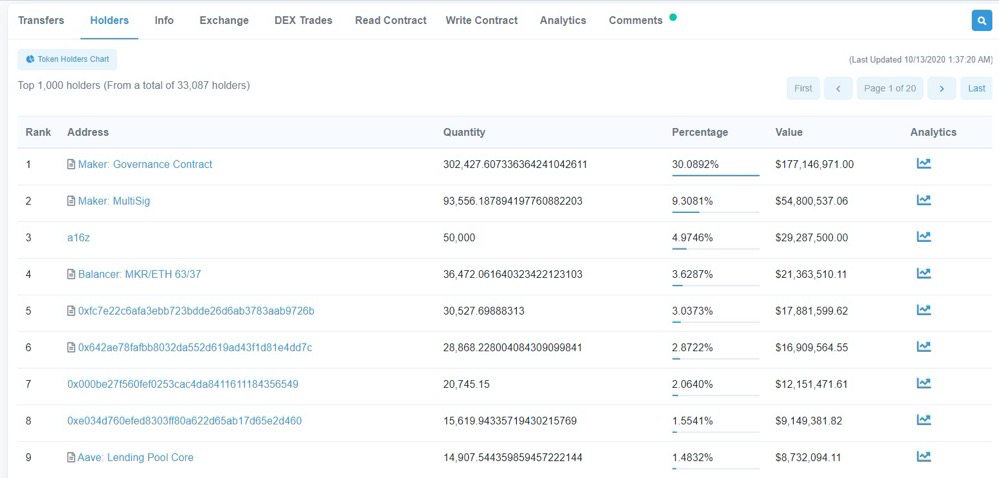Click the blue search icon button

(980, 20)
